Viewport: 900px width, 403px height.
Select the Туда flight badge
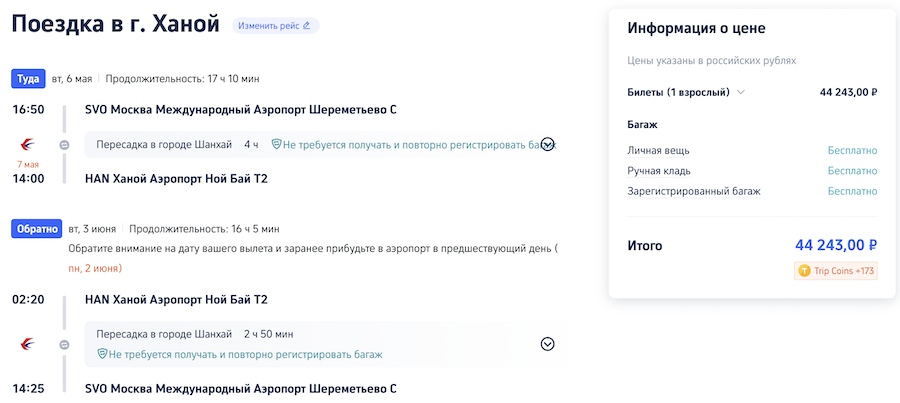(x=27, y=79)
